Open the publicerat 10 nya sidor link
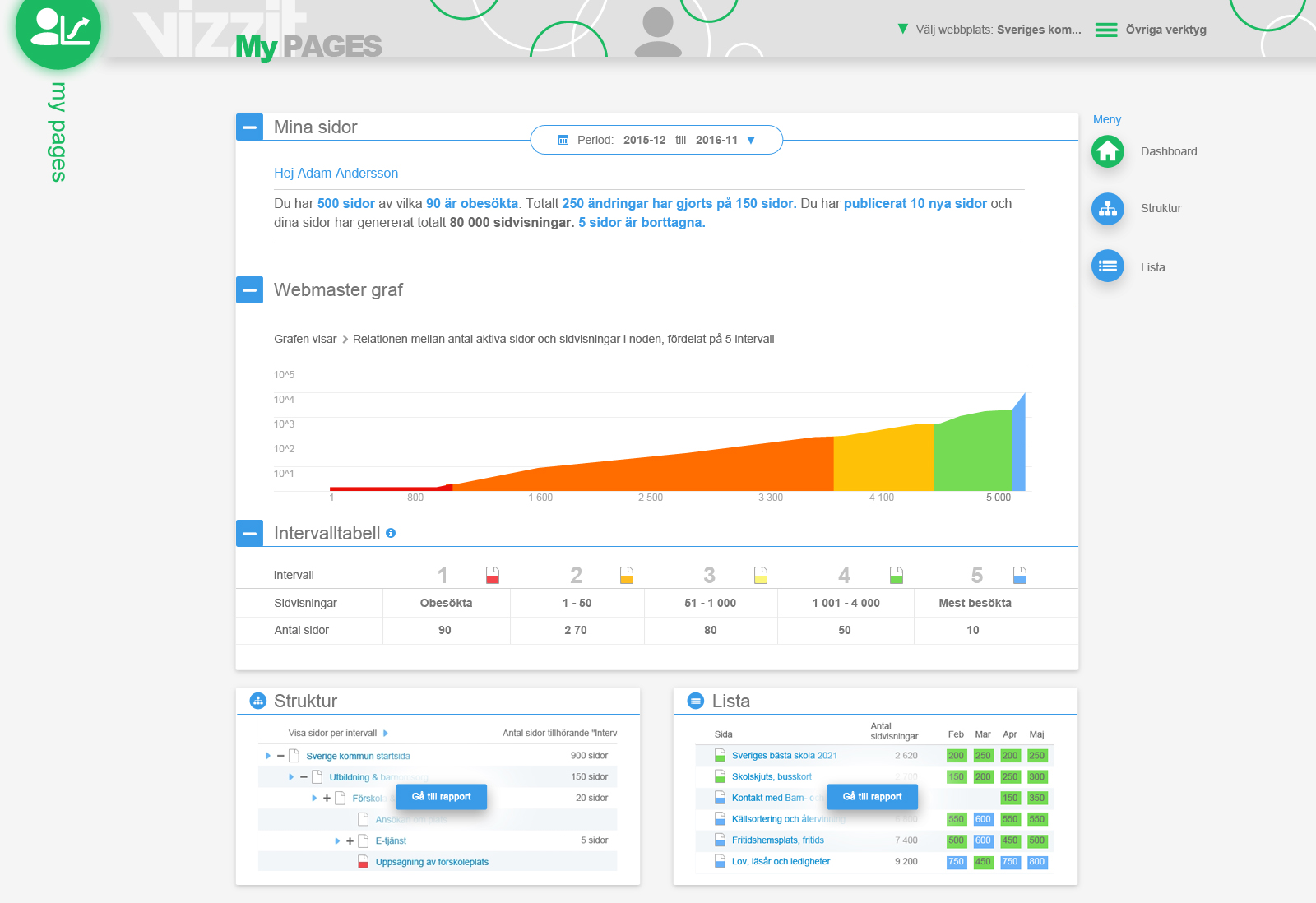 (x=915, y=203)
